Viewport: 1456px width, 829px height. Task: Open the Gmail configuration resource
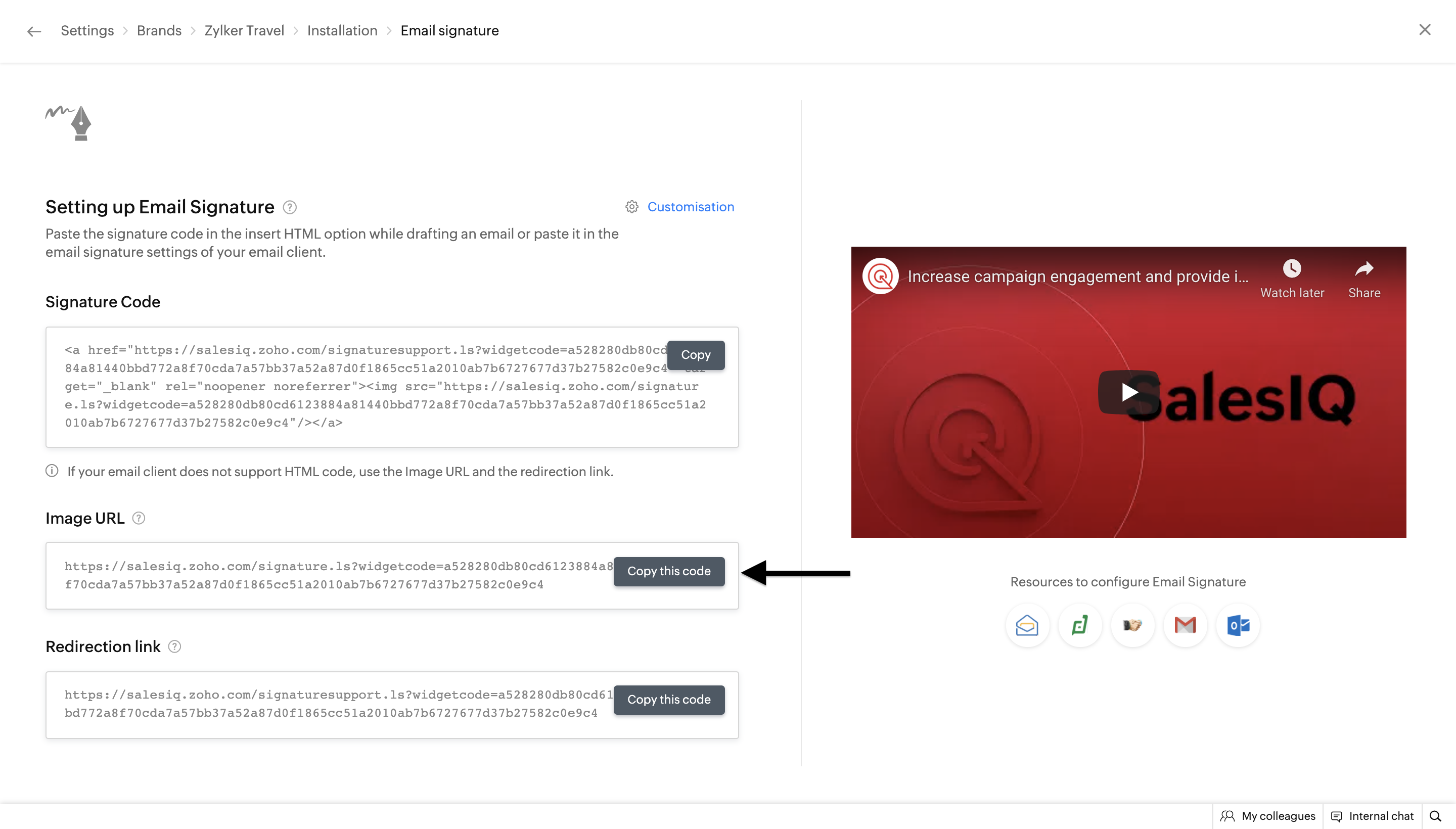click(x=1185, y=625)
